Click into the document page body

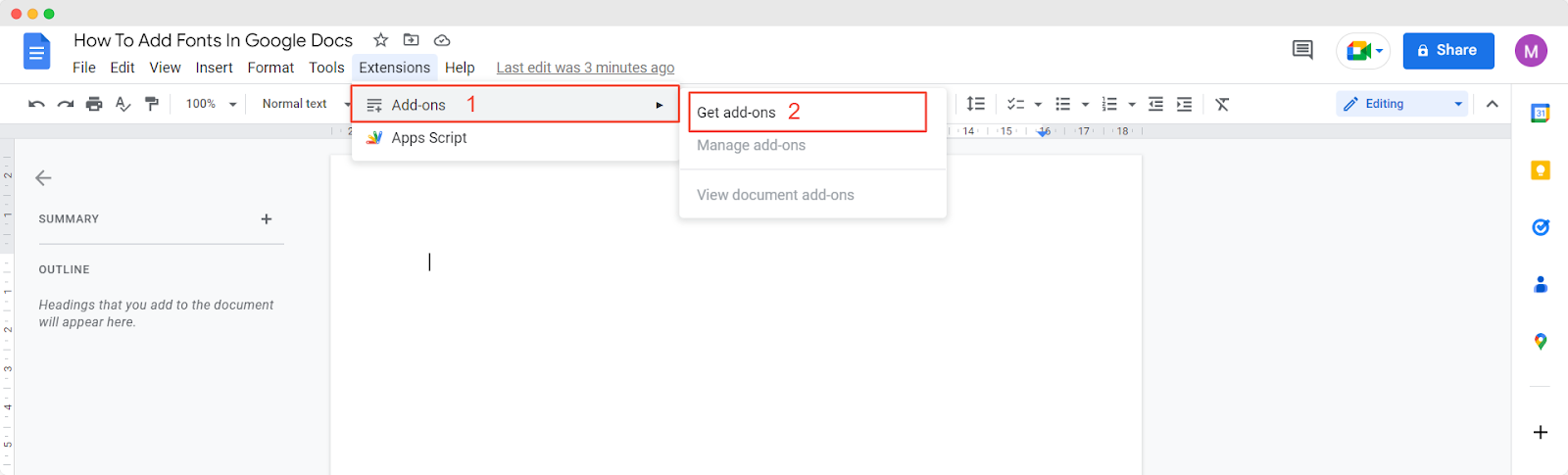click(736, 313)
